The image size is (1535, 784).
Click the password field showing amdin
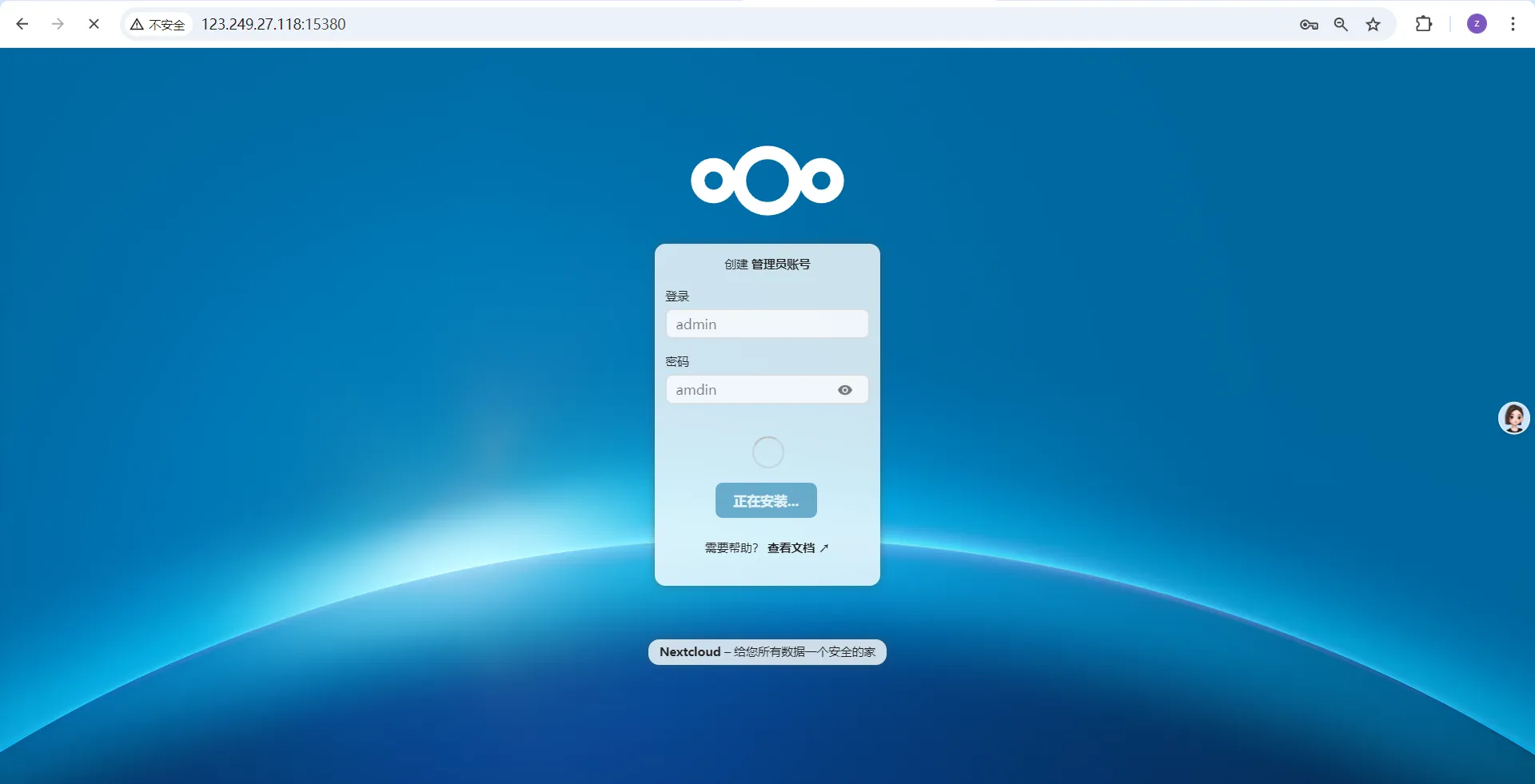click(767, 389)
